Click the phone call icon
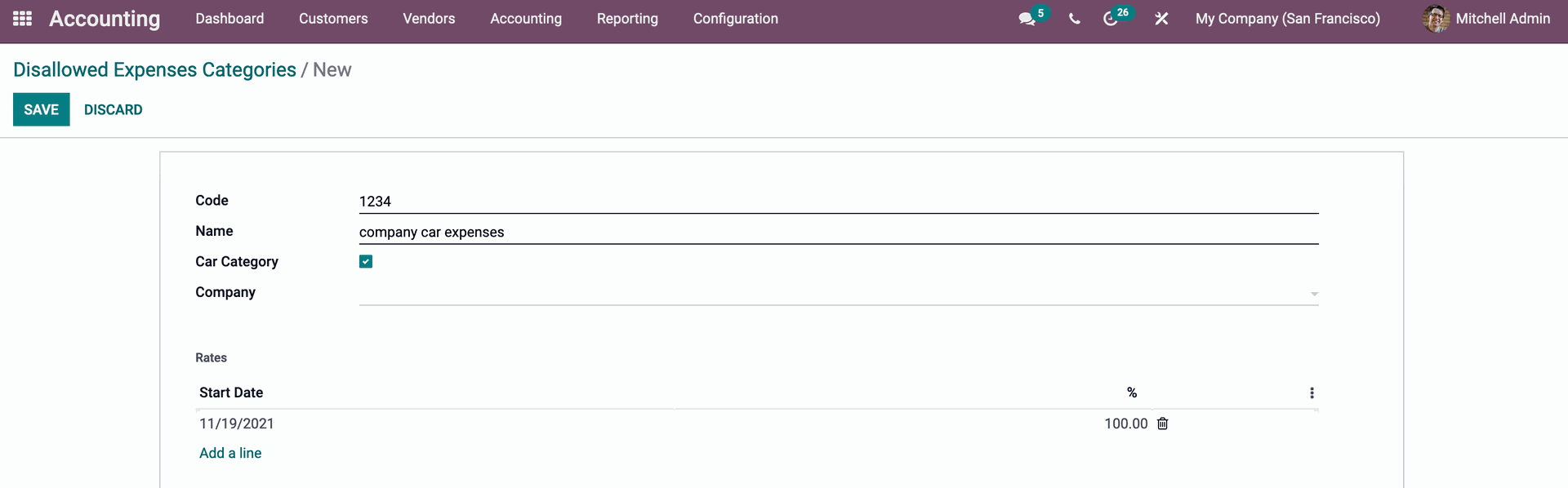 point(1075,19)
